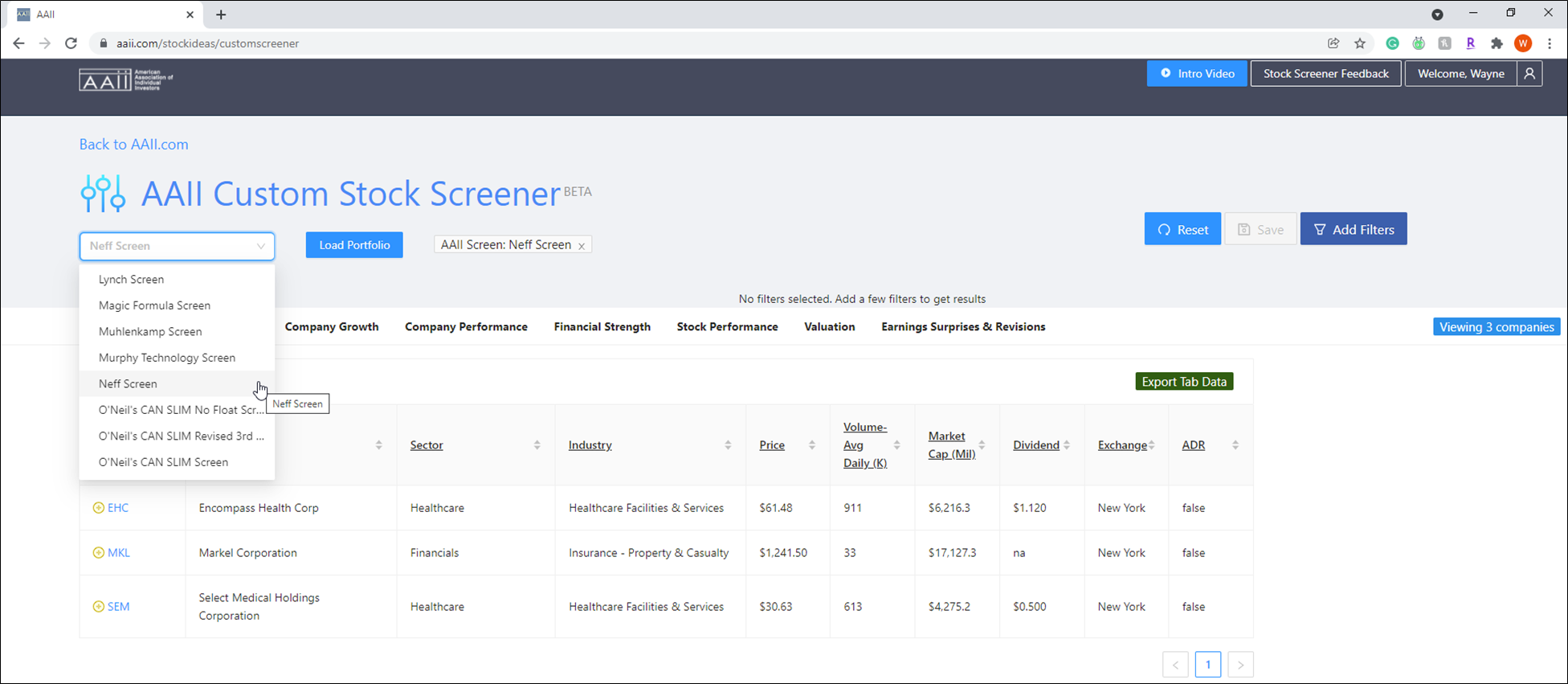Select page 1 in pagination
The image size is (1568, 684).
point(1208,665)
